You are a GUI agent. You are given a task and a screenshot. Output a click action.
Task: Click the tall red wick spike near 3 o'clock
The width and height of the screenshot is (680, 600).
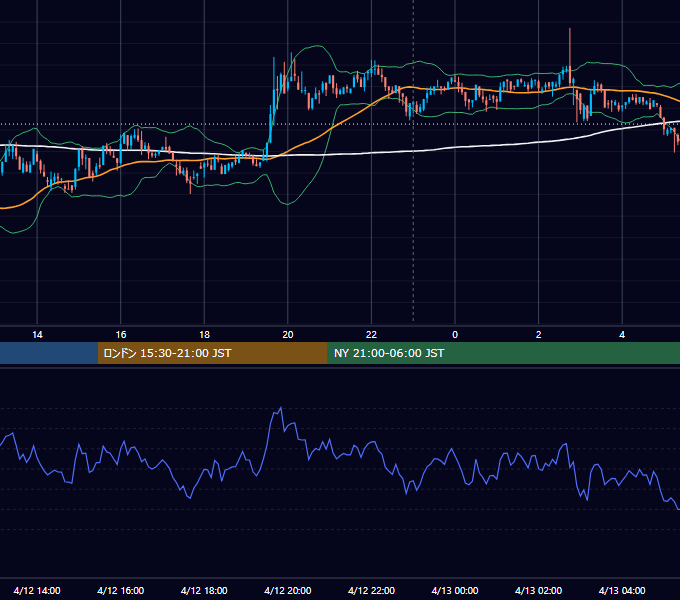pyautogui.click(x=570, y=48)
